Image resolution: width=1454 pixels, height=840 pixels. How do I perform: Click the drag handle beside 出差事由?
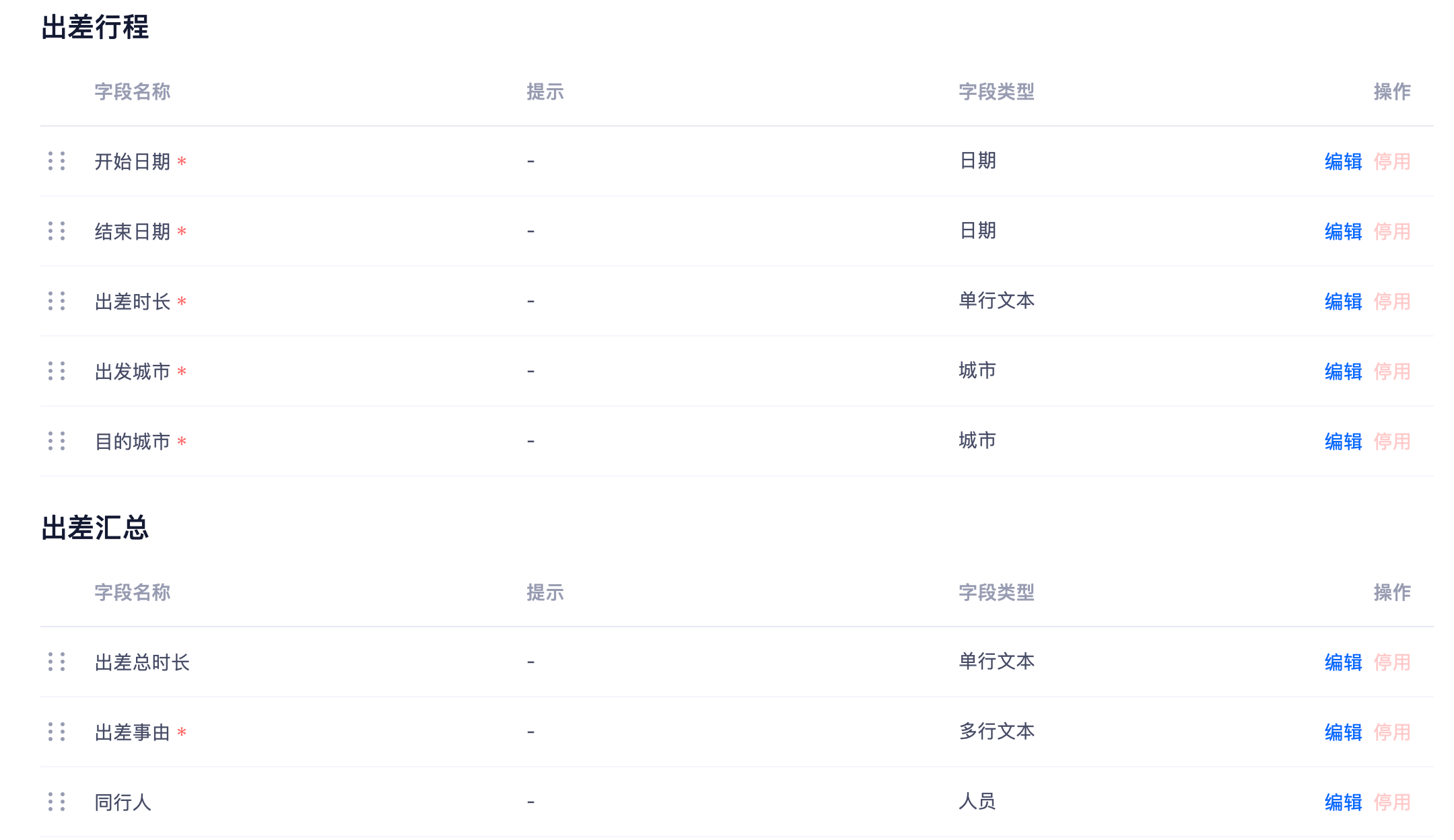point(57,732)
